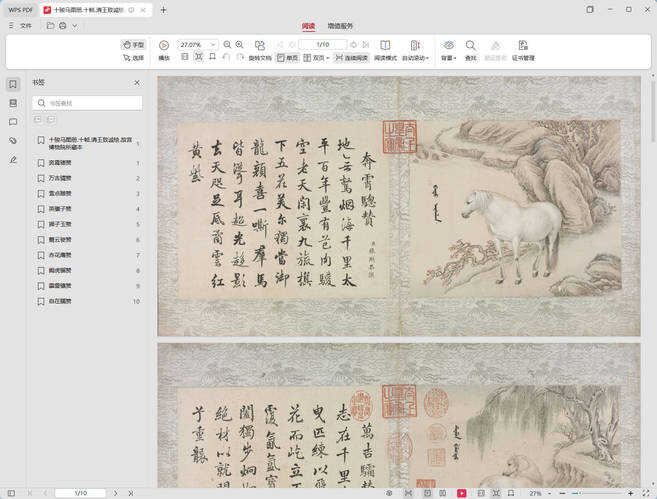Select the 手型 hand tool
The height and width of the screenshot is (499, 657).
tap(133, 45)
